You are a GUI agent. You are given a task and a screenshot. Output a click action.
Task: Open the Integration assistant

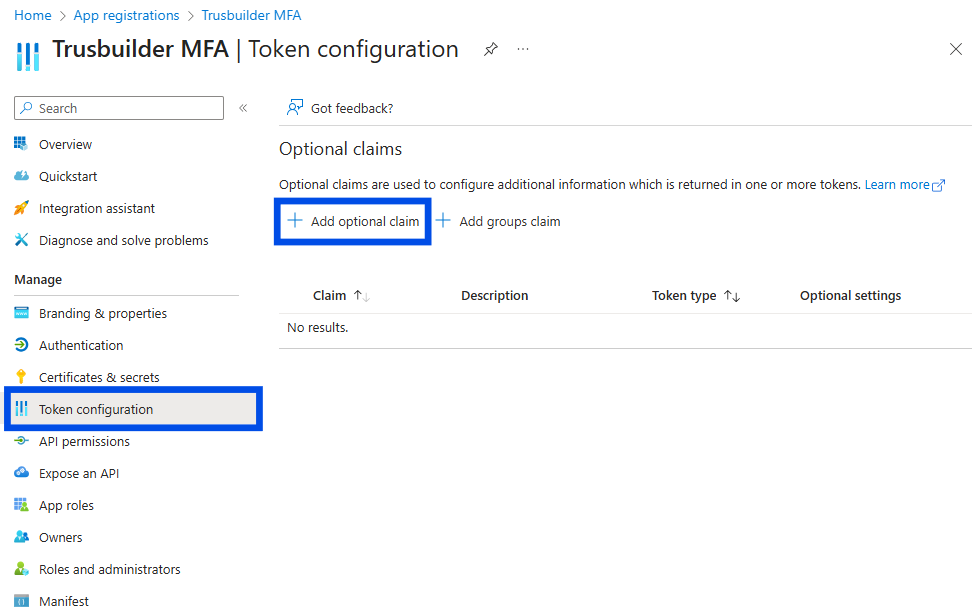click(x=98, y=207)
